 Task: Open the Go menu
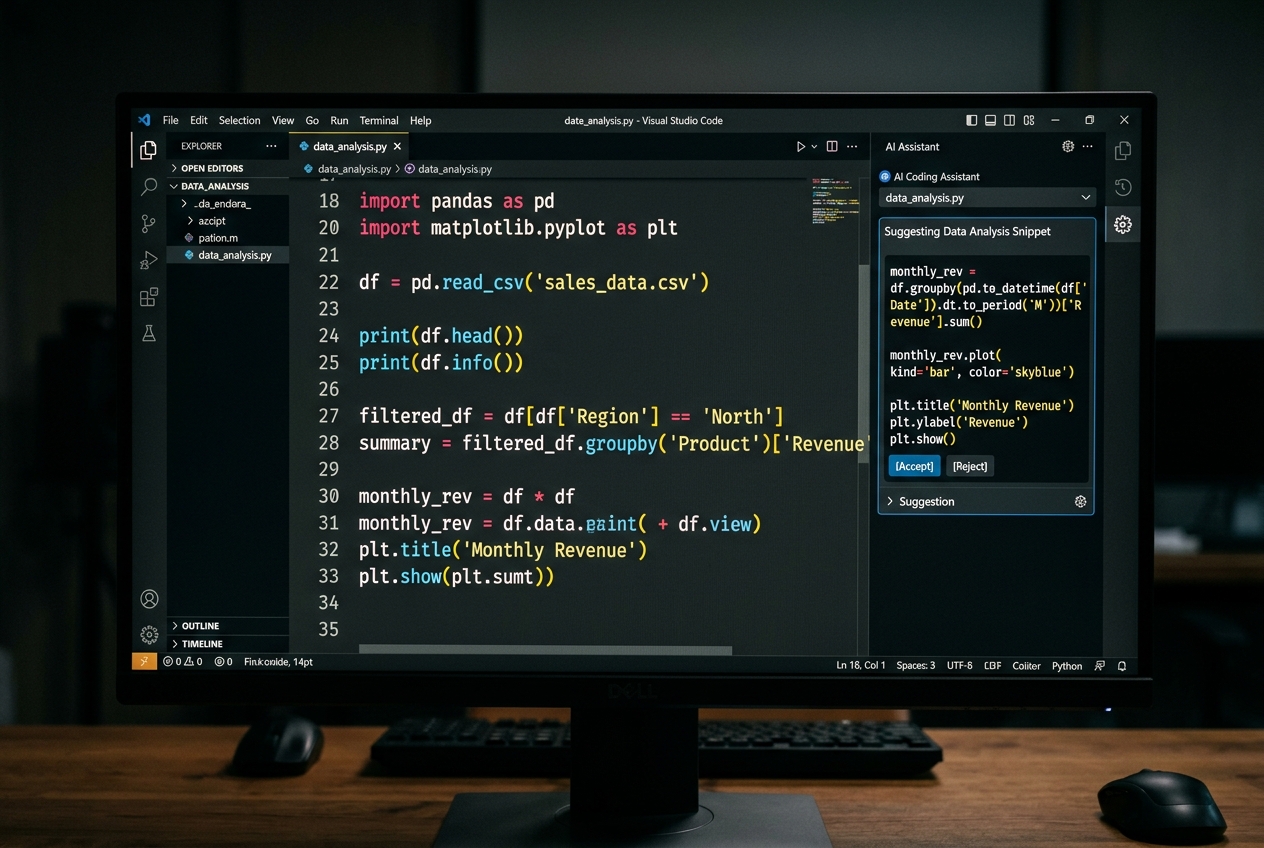[x=312, y=120]
